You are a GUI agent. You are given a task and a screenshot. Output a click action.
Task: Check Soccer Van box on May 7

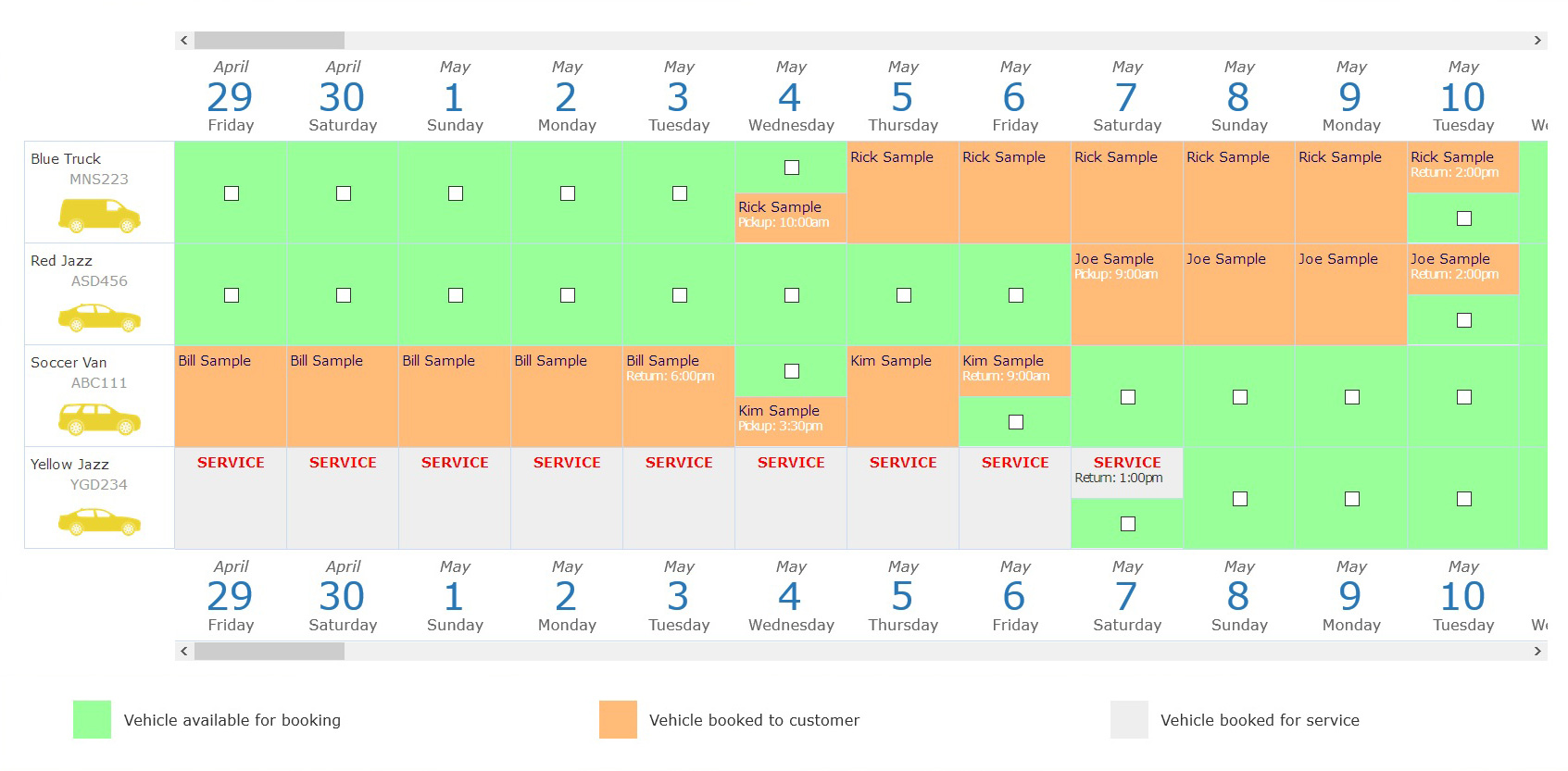click(x=1128, y=397)
